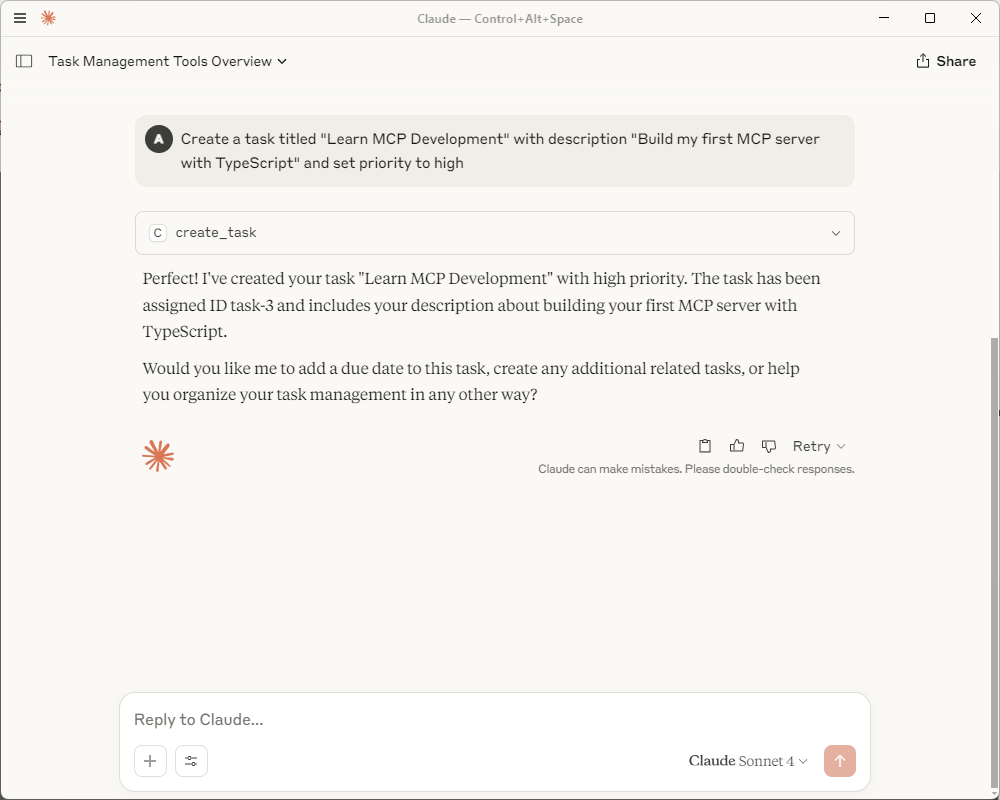
Task: Click the send arrow button
Action: (839, 761)
